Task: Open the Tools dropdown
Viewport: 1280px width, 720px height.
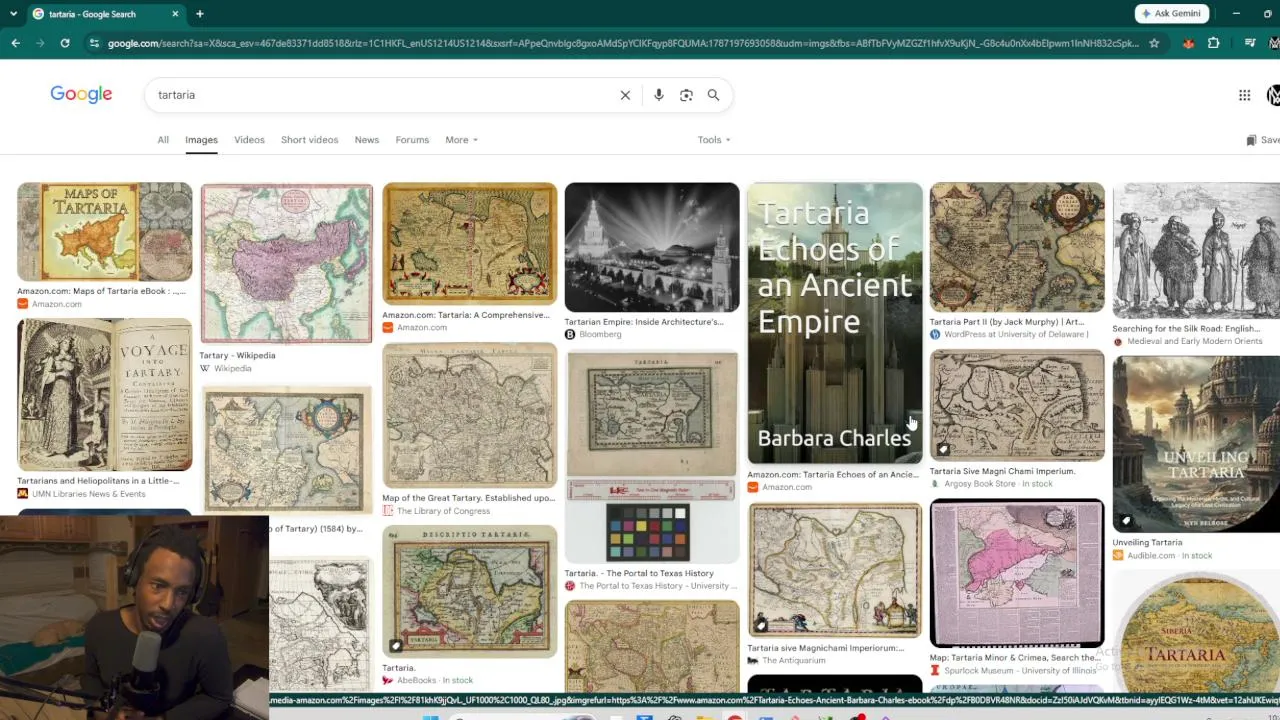Action: coord(714,140)
